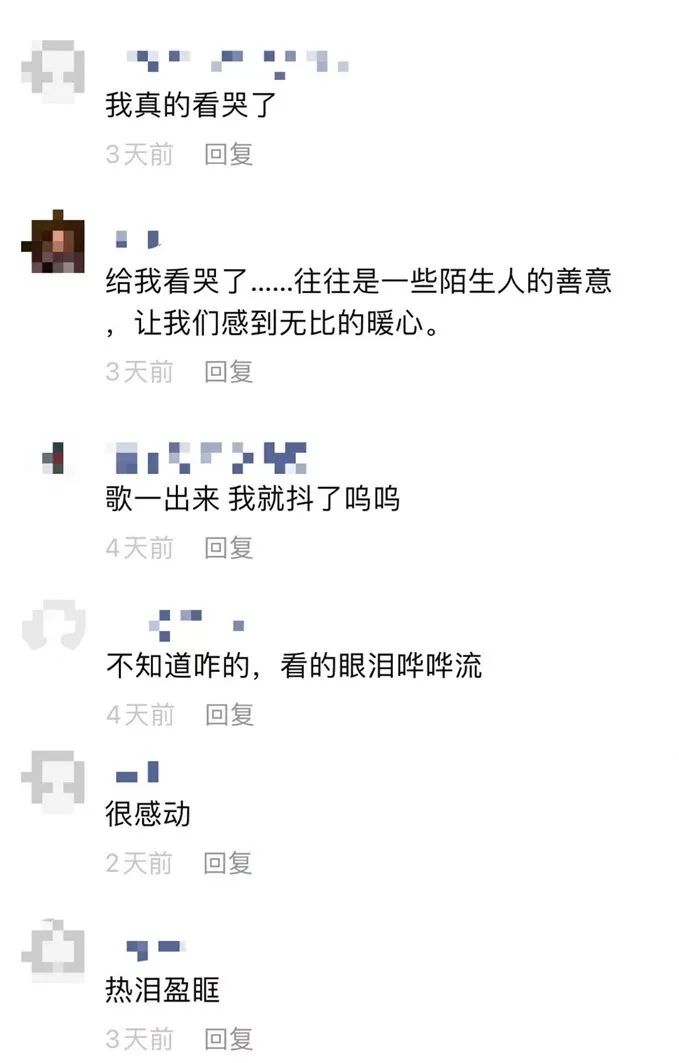Open username above 给我看哭了 comment
The width and height of the screenshot is (679, 1063).
pyautogui.click(x=139, y=239)
